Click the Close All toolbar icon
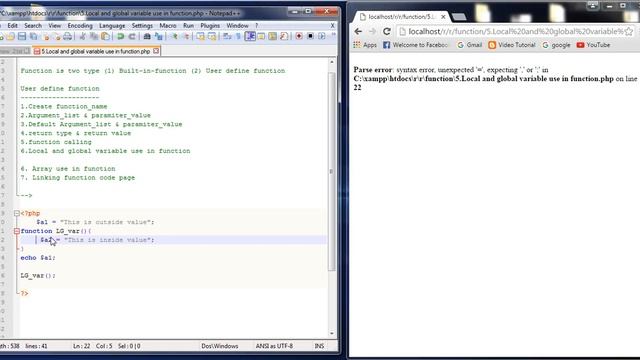 pos(56,37)
